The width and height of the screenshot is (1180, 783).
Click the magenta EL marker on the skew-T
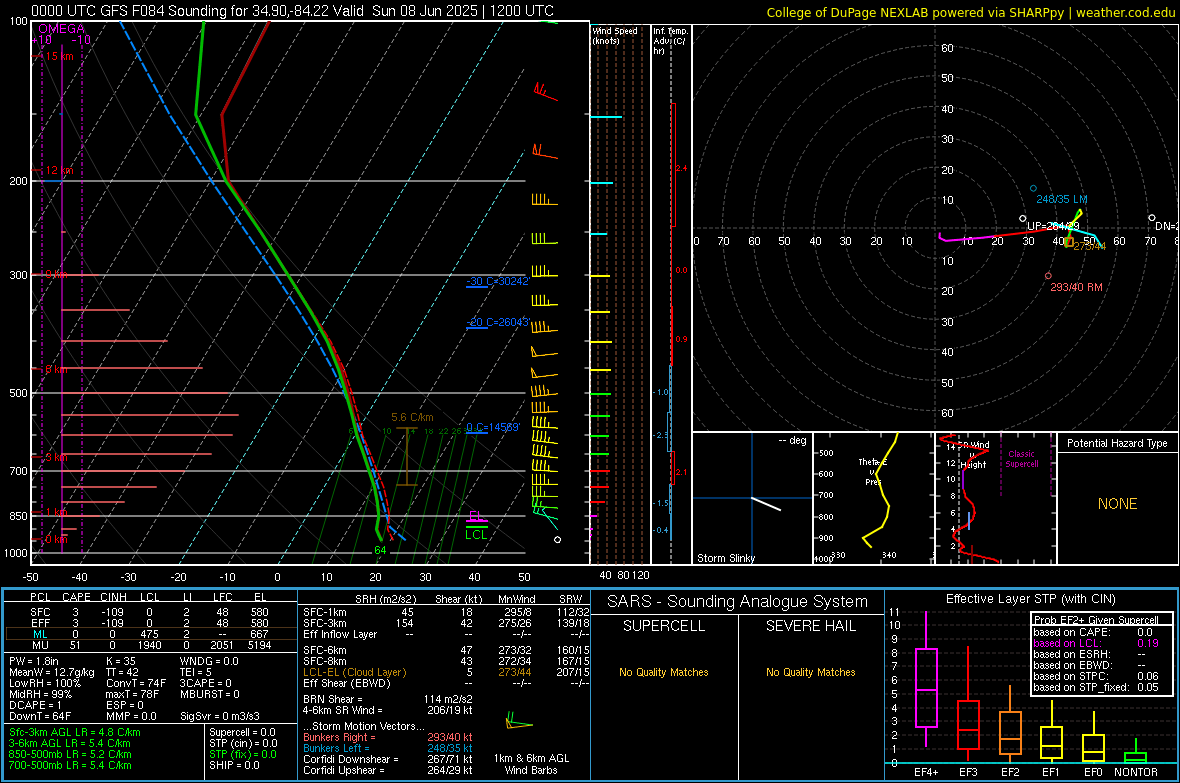(476, 516)
